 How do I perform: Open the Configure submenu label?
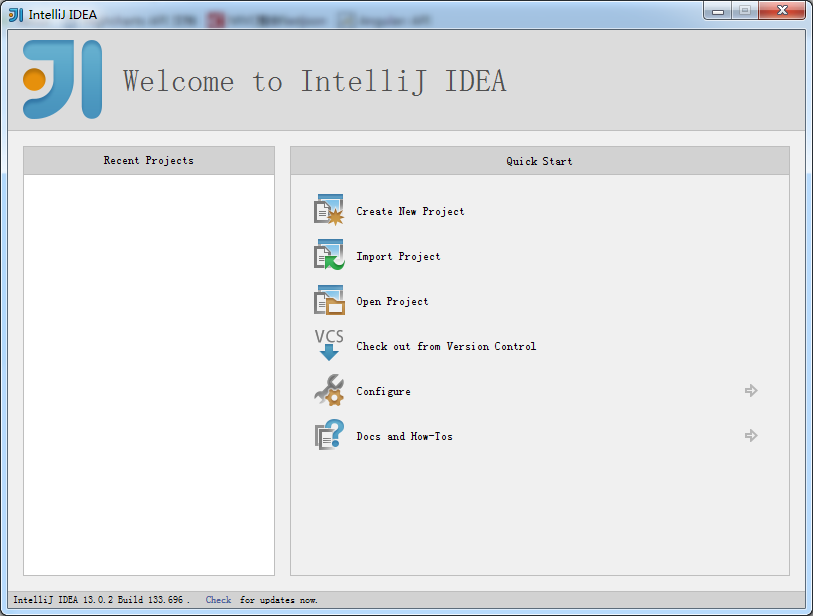point(383,391)
